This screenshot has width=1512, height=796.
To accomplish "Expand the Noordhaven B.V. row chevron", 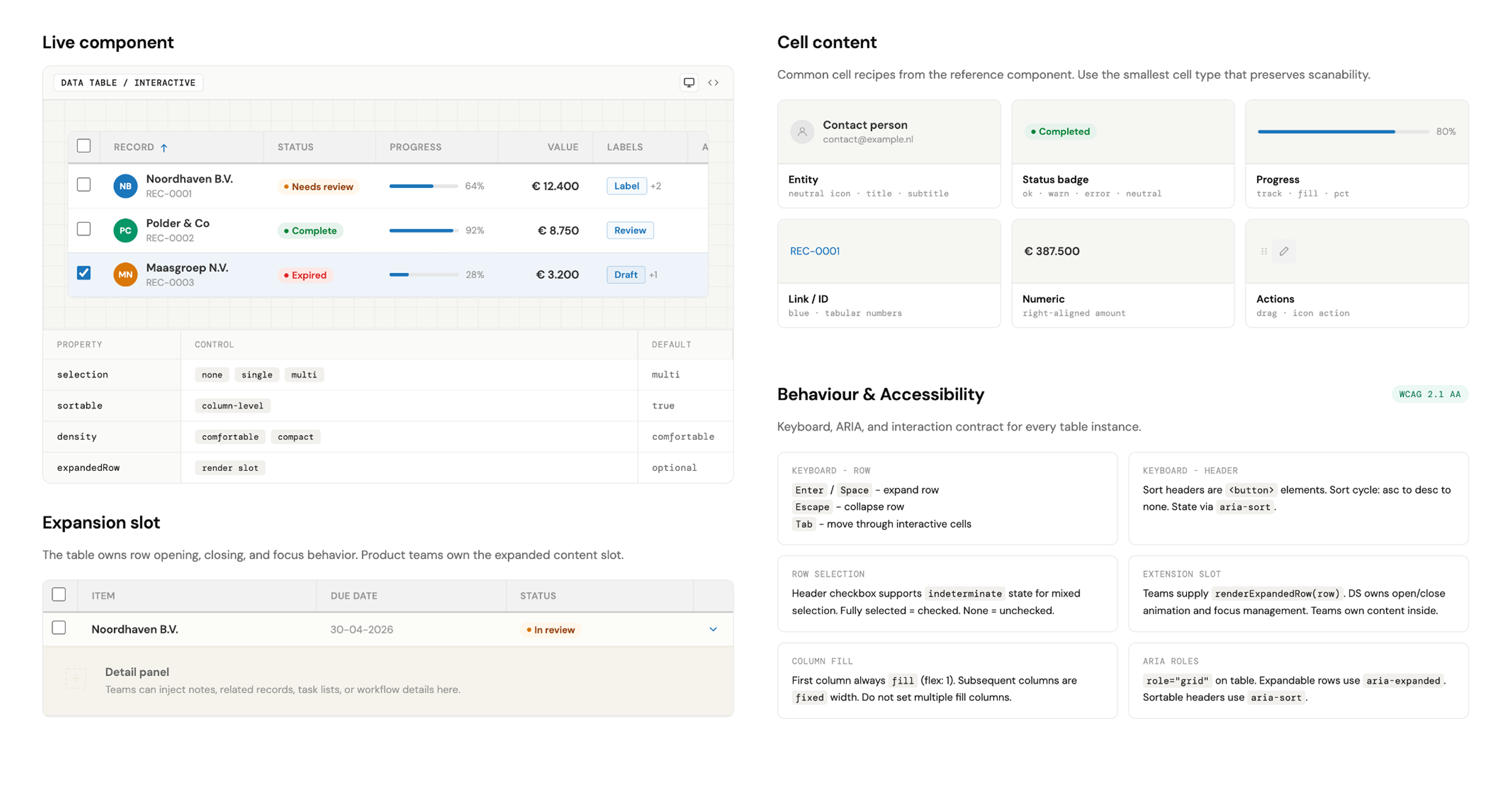I will click(x=713, y=629).
